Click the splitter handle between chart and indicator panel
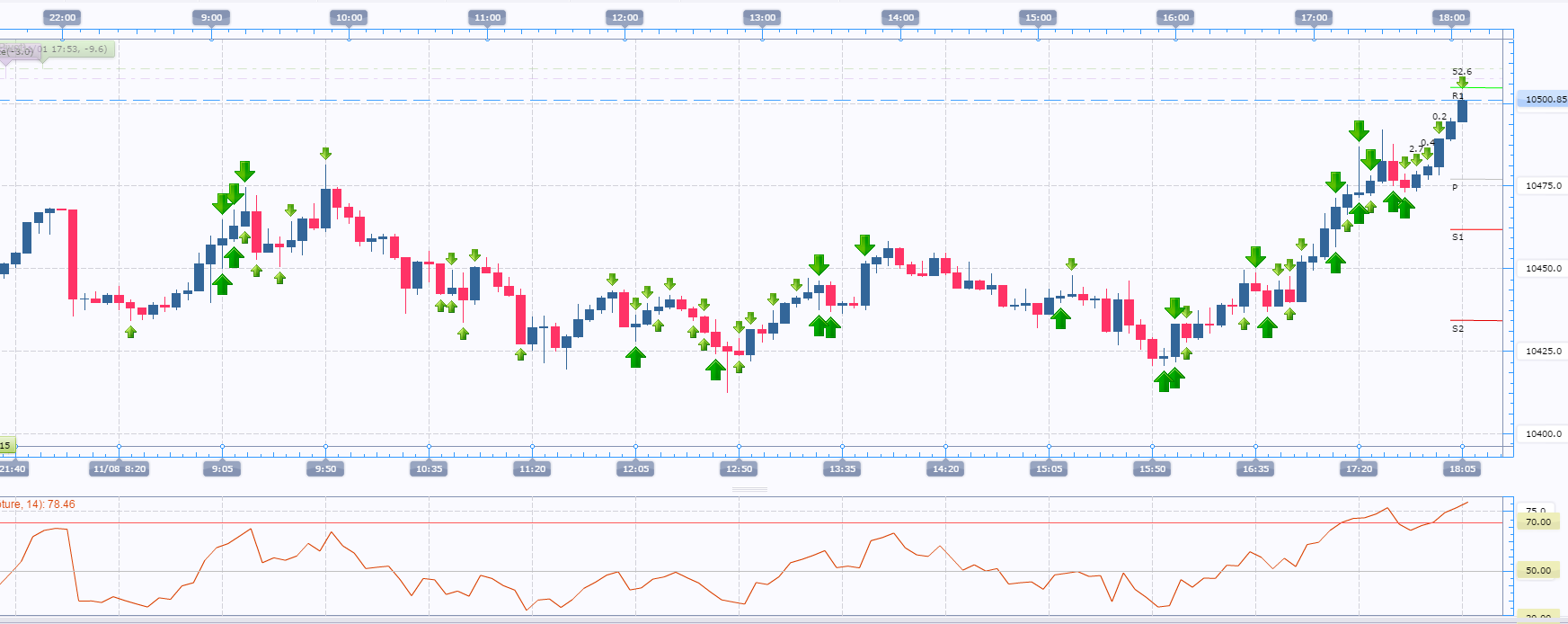The height and width of the screenshot is (624, 1568). pyautogui.click(x=749, y=490)
